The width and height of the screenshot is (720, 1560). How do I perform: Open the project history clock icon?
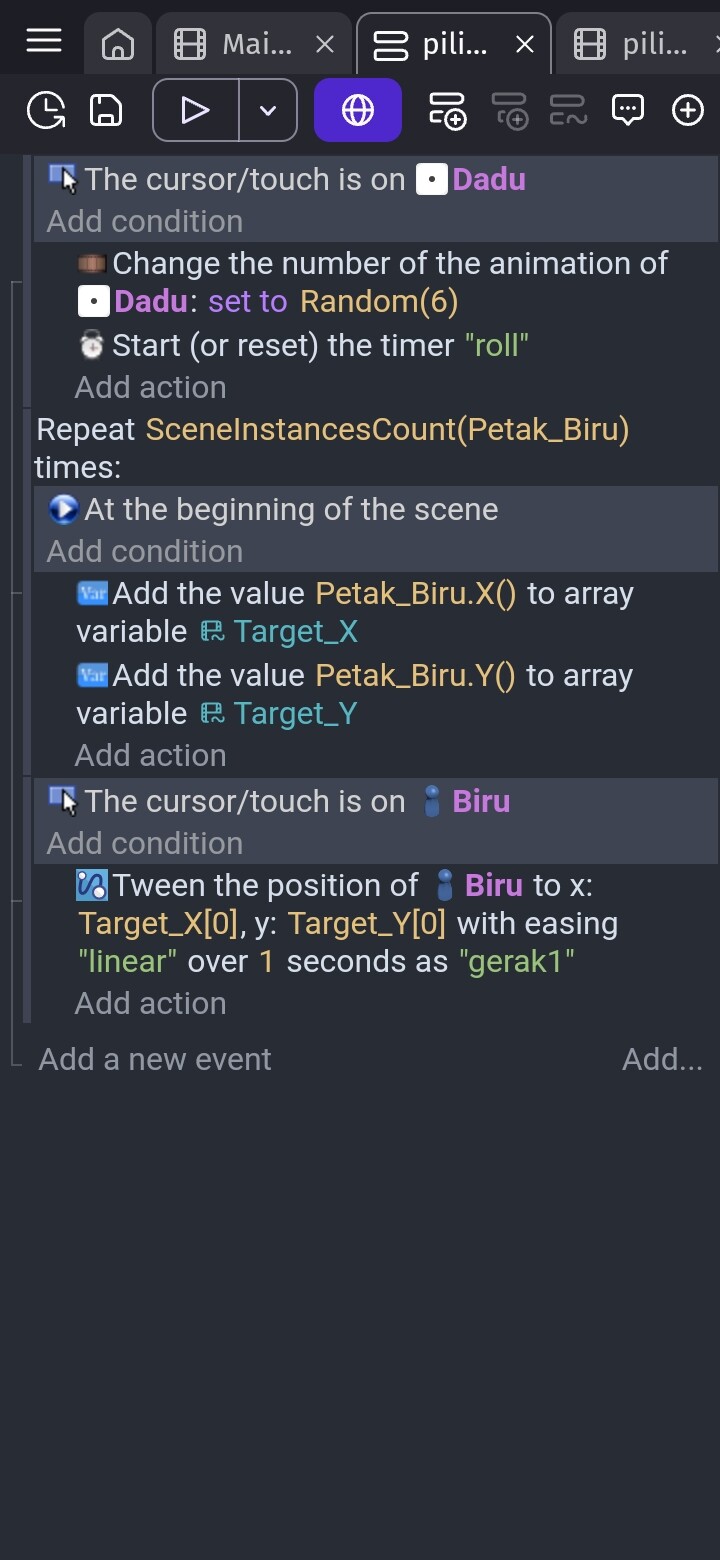click(x=46, y=110)
